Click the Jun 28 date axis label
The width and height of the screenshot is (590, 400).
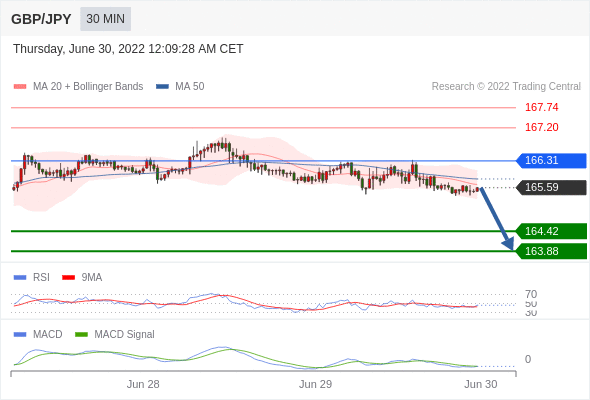(143, 384)
